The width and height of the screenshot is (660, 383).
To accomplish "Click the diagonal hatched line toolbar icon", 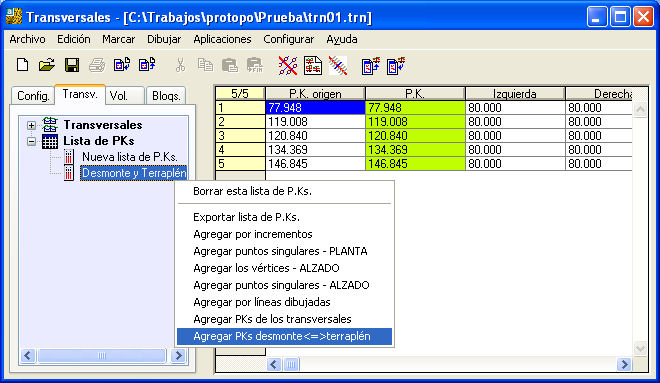I will tap(338, 66).
